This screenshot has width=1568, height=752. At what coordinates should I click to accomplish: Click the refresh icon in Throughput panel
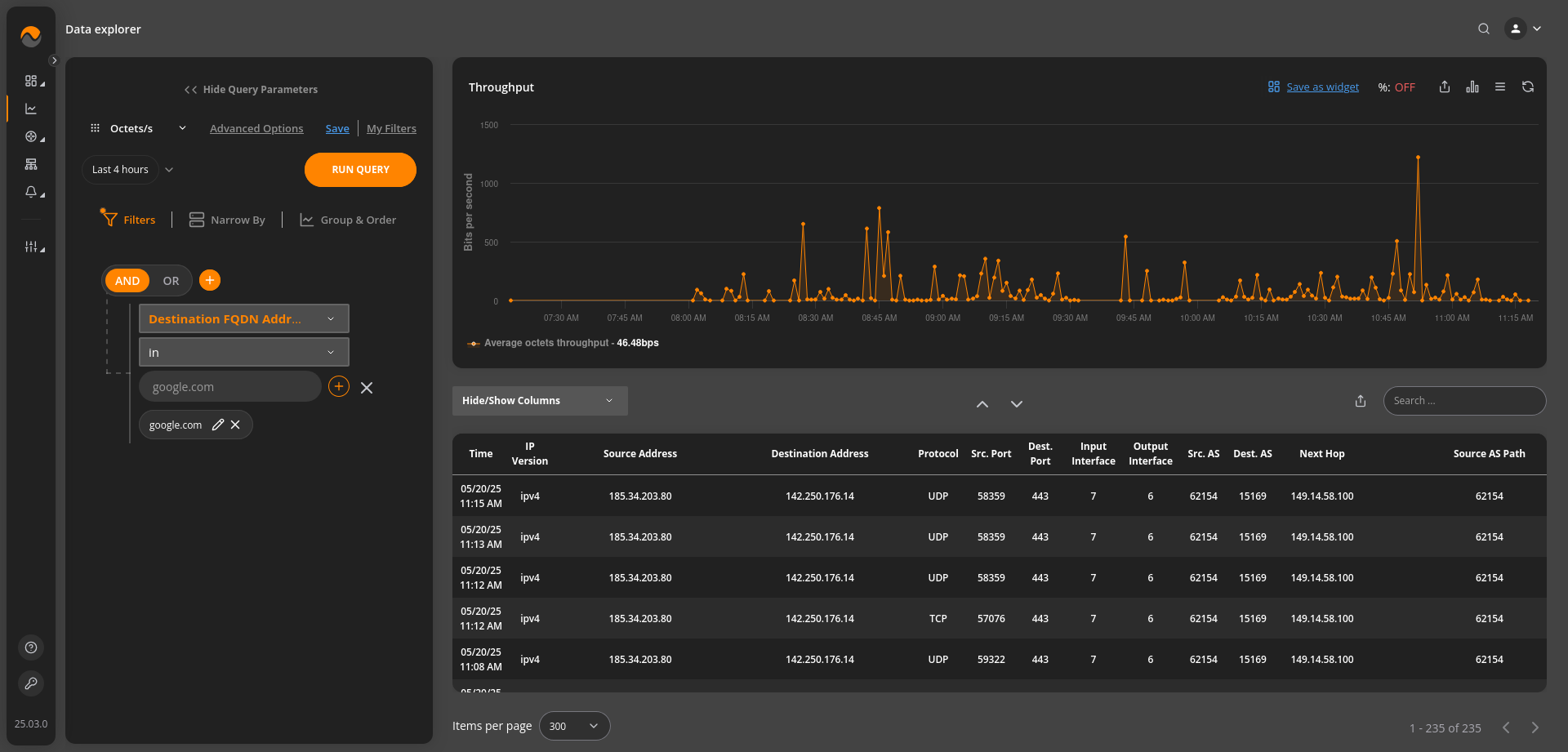(x=1527, y=87)
